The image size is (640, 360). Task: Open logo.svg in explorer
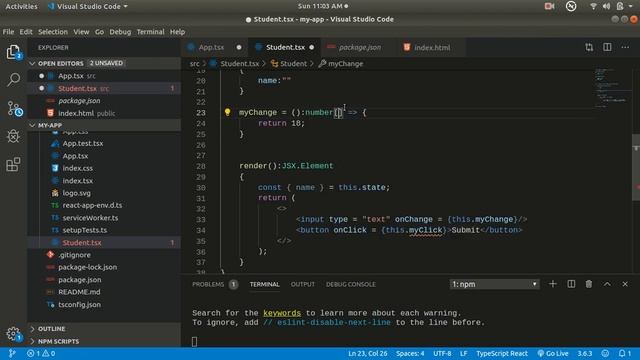coord(76,193)
